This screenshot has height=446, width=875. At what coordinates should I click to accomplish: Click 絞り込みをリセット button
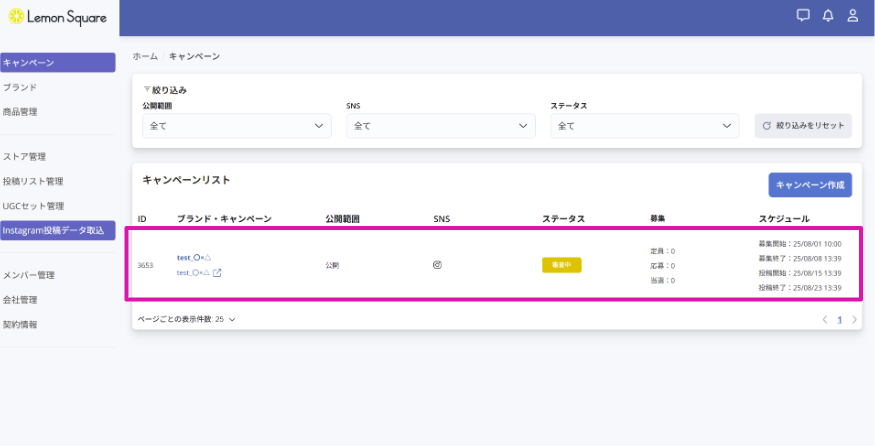(803, 126)
